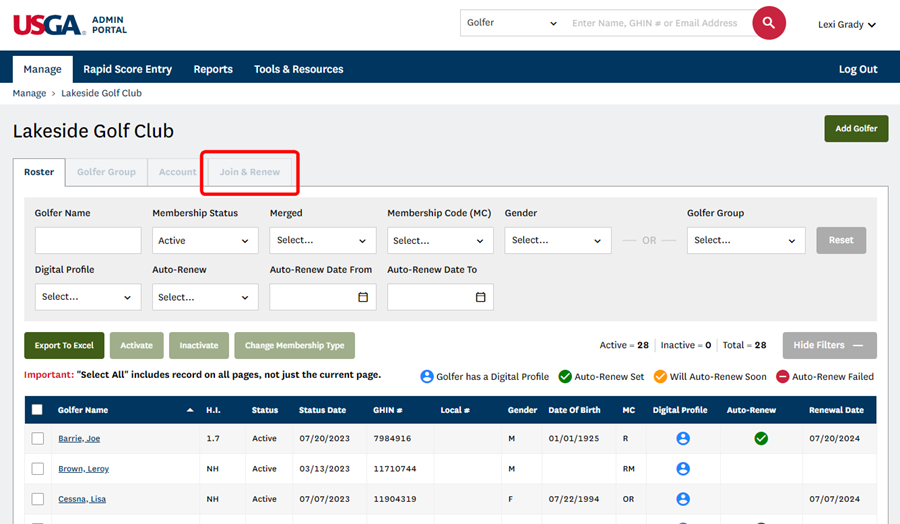Screen dimensions: 900x524
Task: Open calendar picker for Auto-Renew Date To
Action: pos(480,297)
